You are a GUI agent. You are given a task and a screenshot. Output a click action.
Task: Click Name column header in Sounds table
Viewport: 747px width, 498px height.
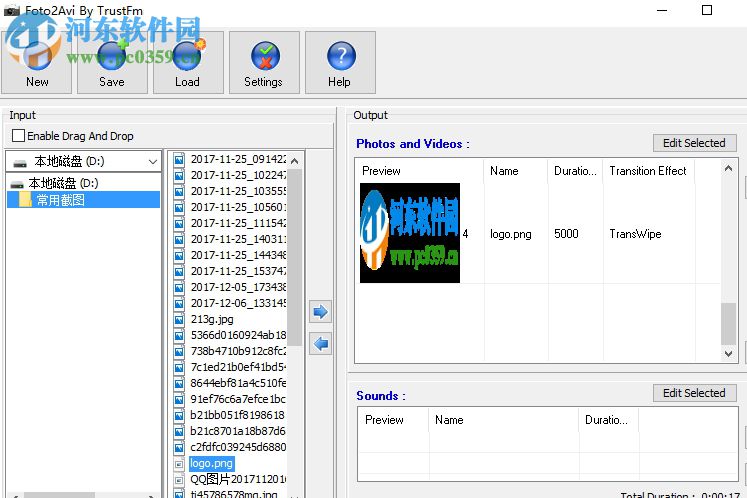504,420
